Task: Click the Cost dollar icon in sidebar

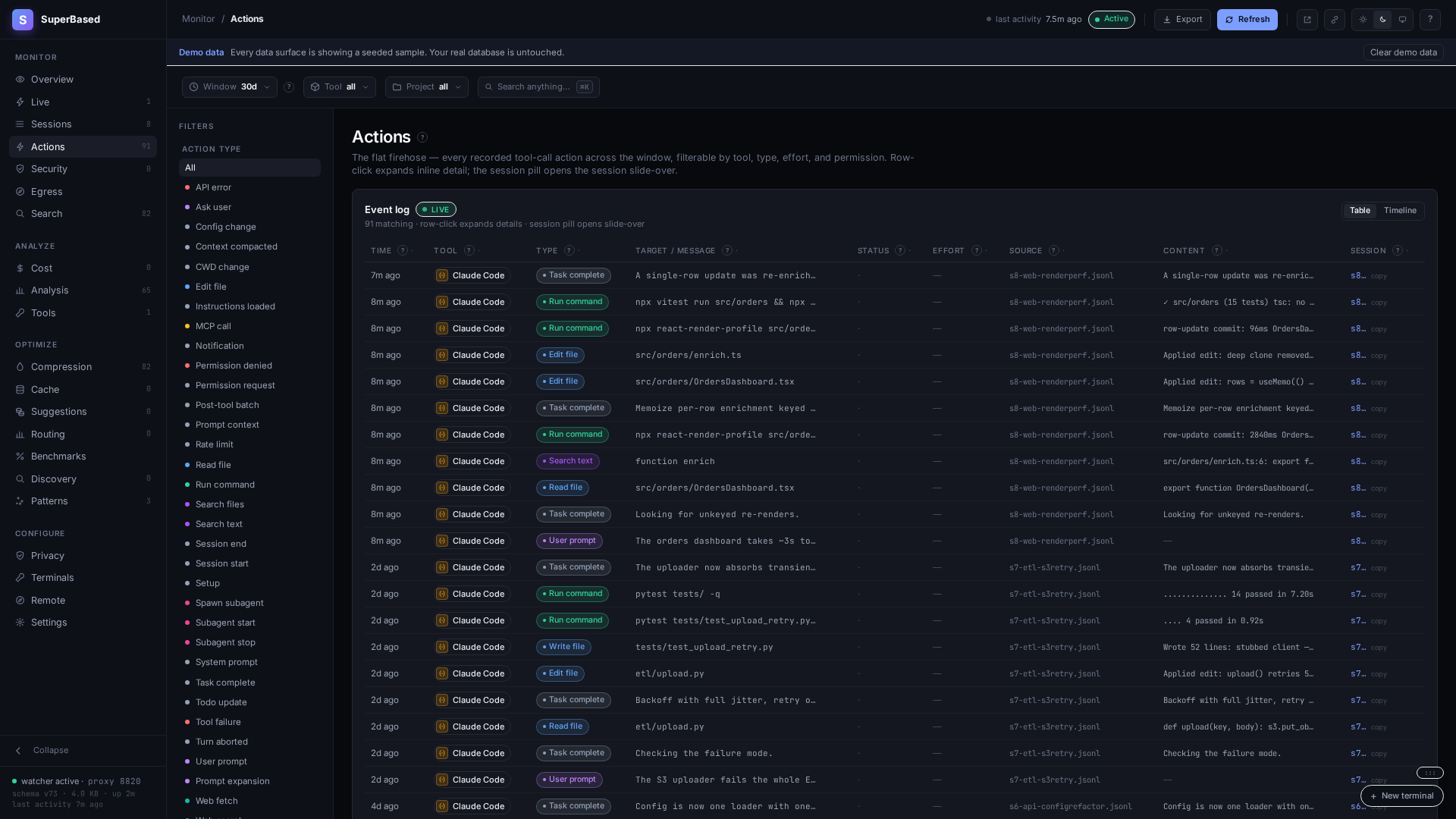Action: tap(20, 268)
